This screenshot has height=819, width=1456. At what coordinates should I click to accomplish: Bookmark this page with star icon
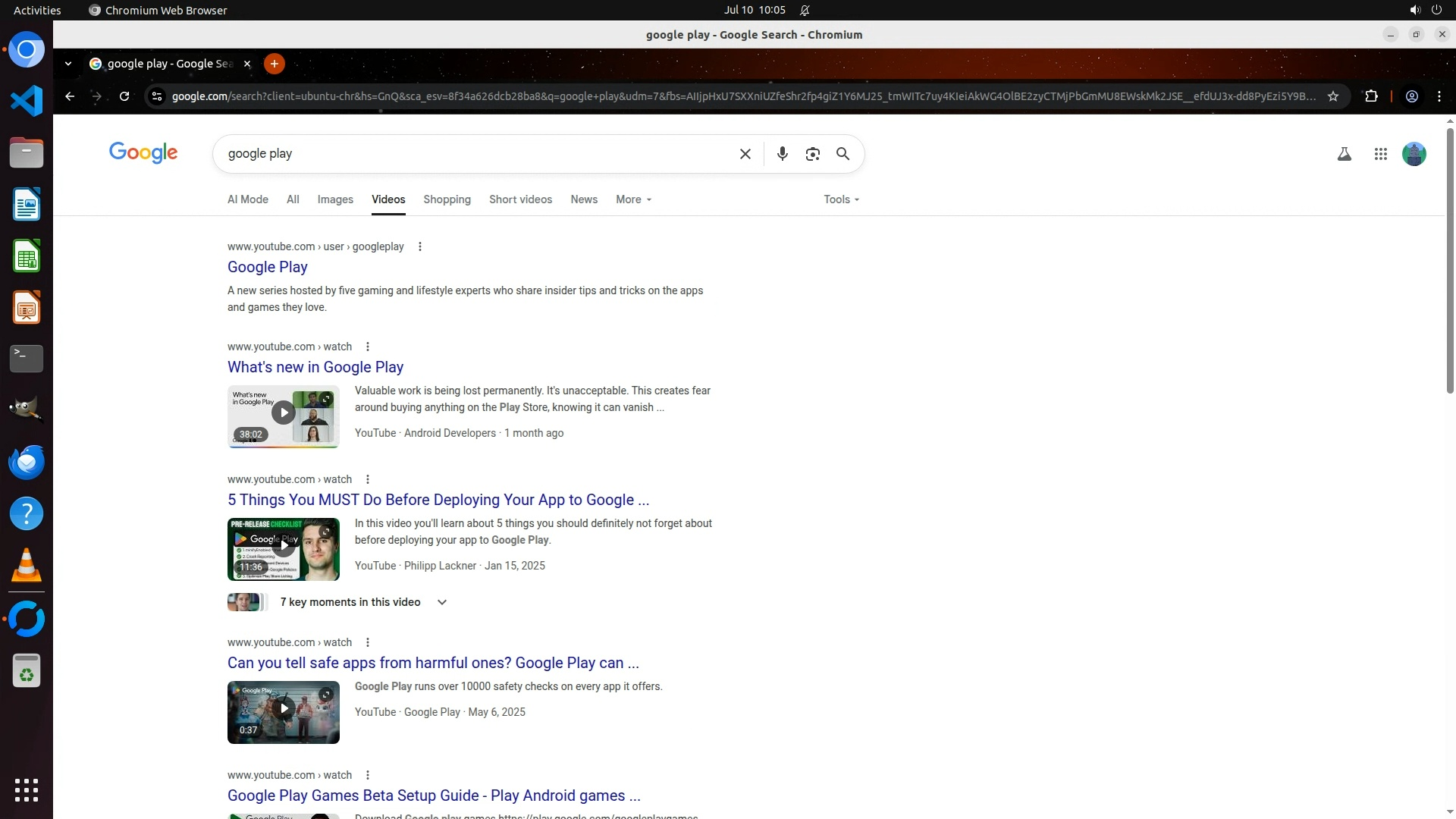[x=1332, y=96]
